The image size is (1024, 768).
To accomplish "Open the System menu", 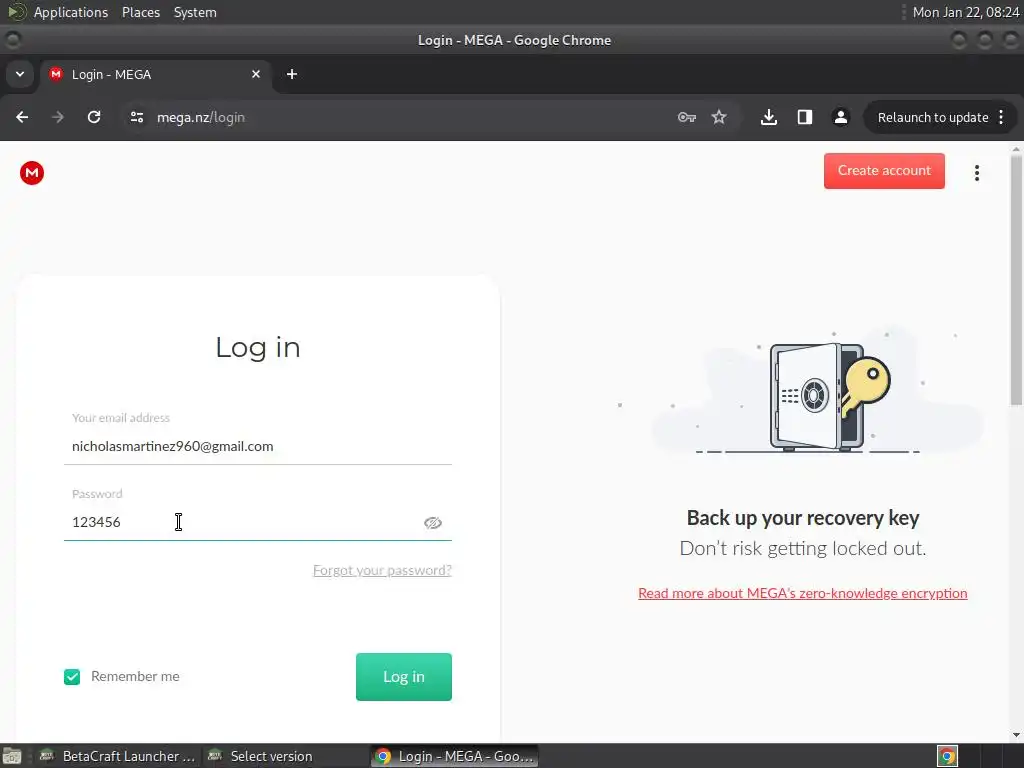I will pos(195,12).
